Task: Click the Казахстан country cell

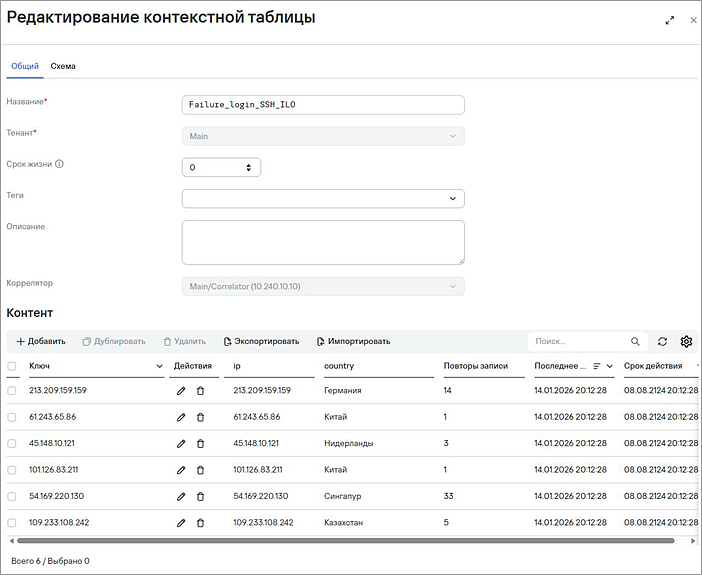Action: [343, 523]
